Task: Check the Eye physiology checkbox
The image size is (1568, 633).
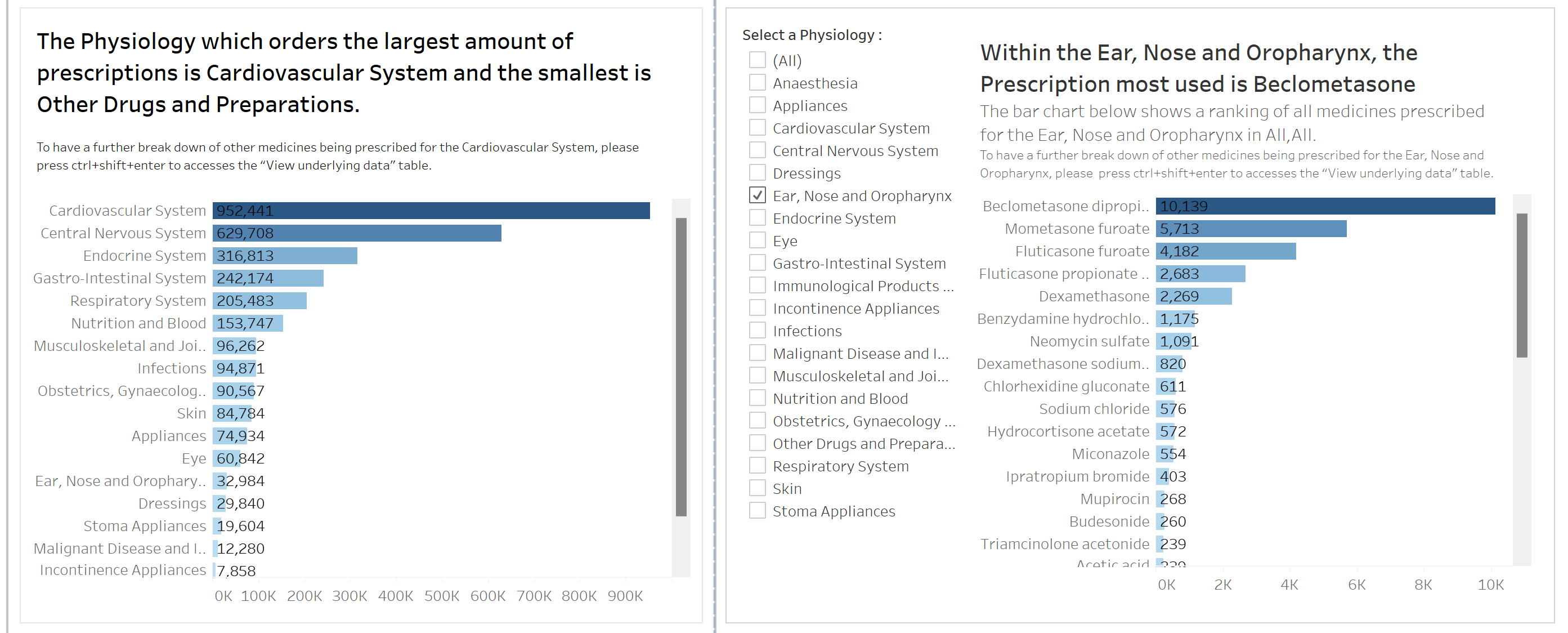Action: point(757,240)
